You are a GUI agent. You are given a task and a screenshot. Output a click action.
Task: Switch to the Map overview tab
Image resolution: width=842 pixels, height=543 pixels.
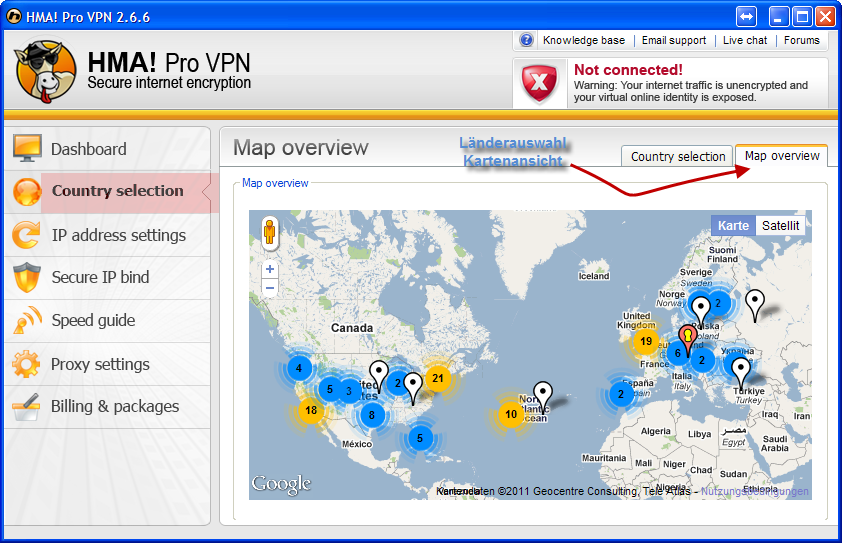781,156
